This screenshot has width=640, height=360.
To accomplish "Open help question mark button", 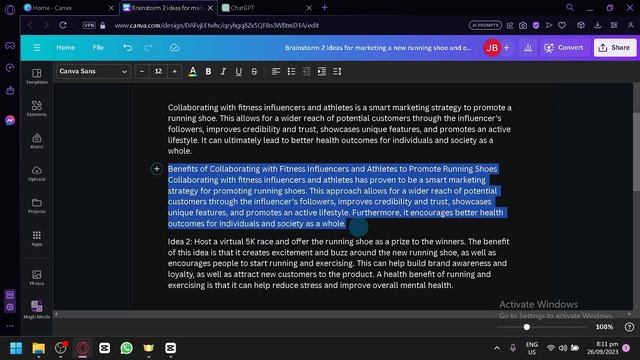I will click(629, 327).
